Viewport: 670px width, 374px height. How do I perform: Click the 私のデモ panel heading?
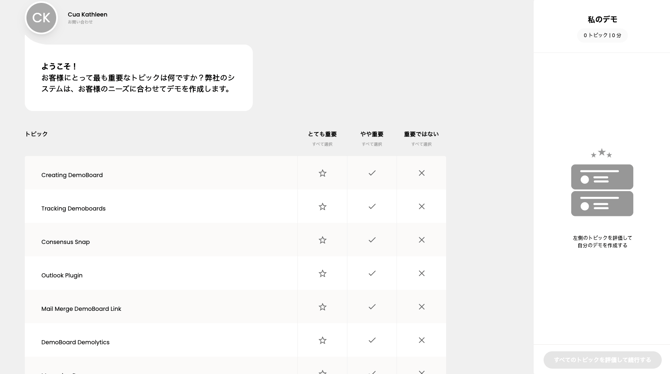[x=602, y=19]
